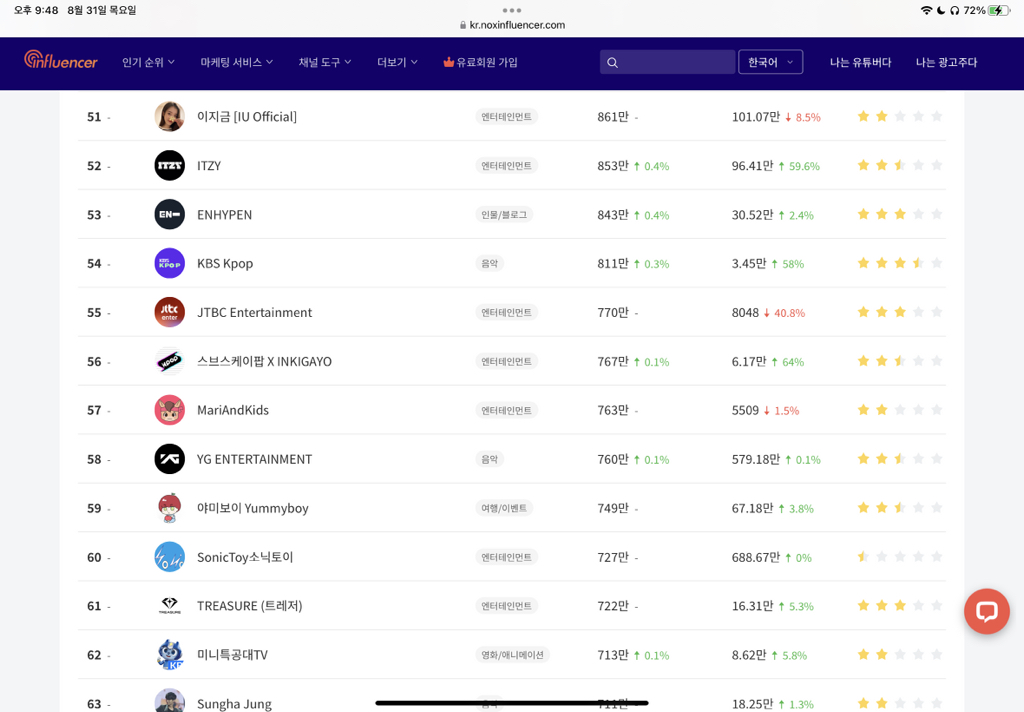
Task: Open ENHYPEN channel name link
Action: (225, 215)
